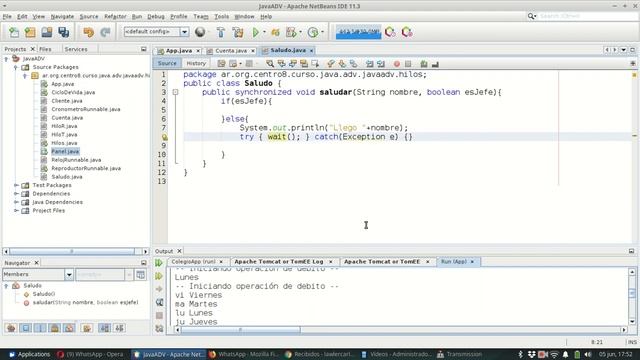Collapse the Source Packages node
The height and width of the screenshot is (360, 640).
pos(16,67)
